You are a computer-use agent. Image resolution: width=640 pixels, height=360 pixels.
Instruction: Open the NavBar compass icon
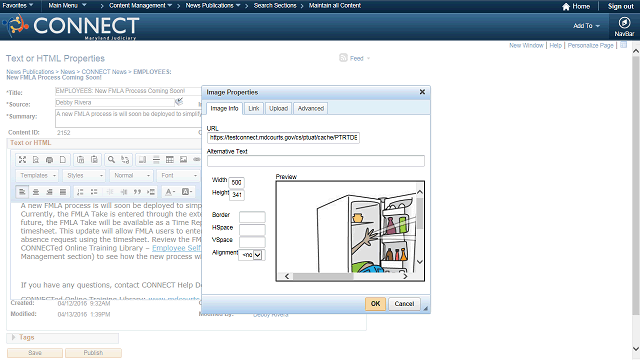tap(624, 23)
